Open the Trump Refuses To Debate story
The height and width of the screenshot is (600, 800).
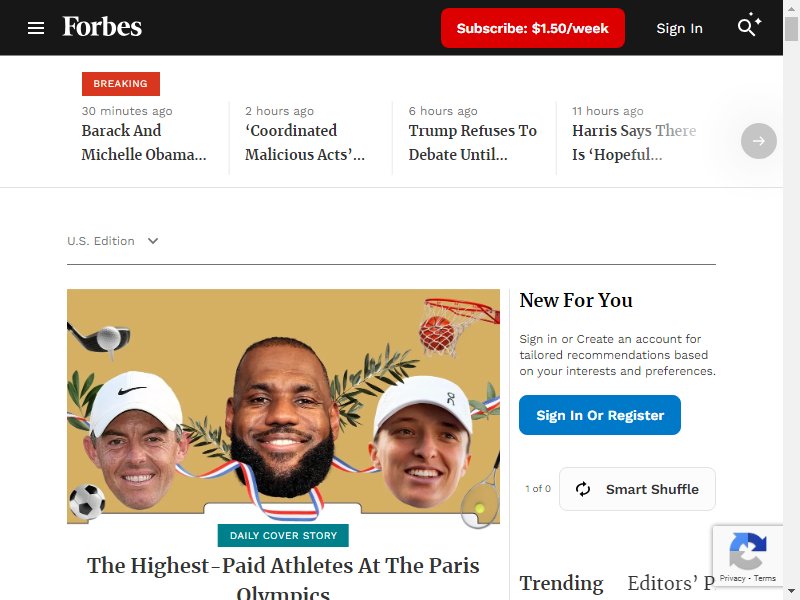pyautogui.click(x=472, y=142)
